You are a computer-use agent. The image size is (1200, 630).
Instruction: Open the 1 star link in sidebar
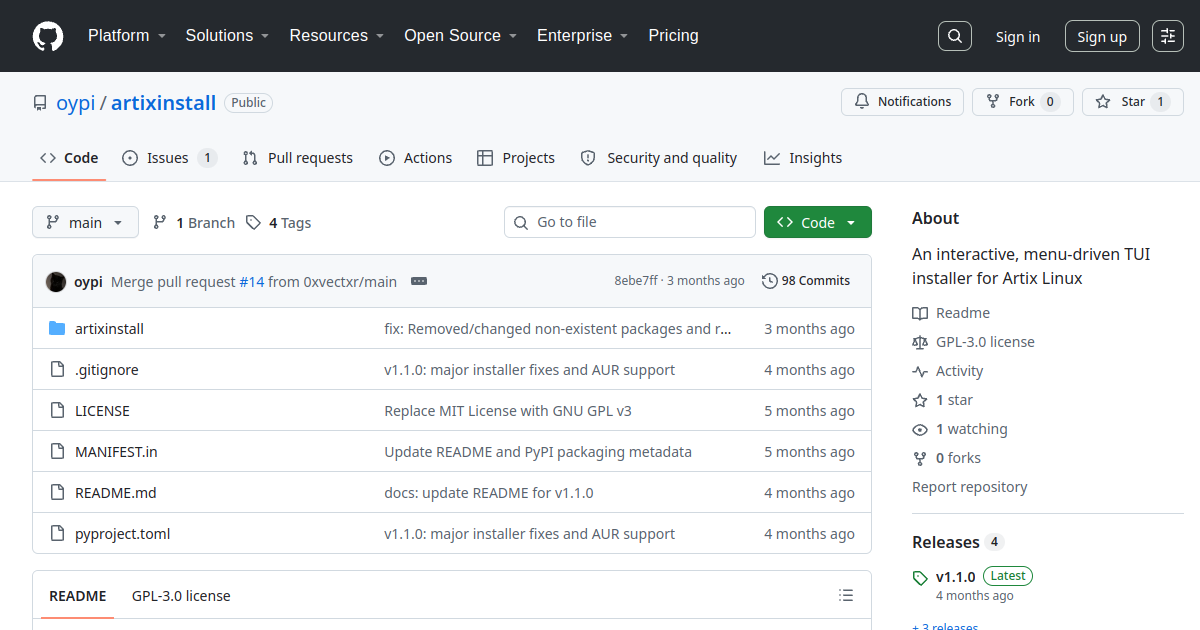click(x=943, y=400)
